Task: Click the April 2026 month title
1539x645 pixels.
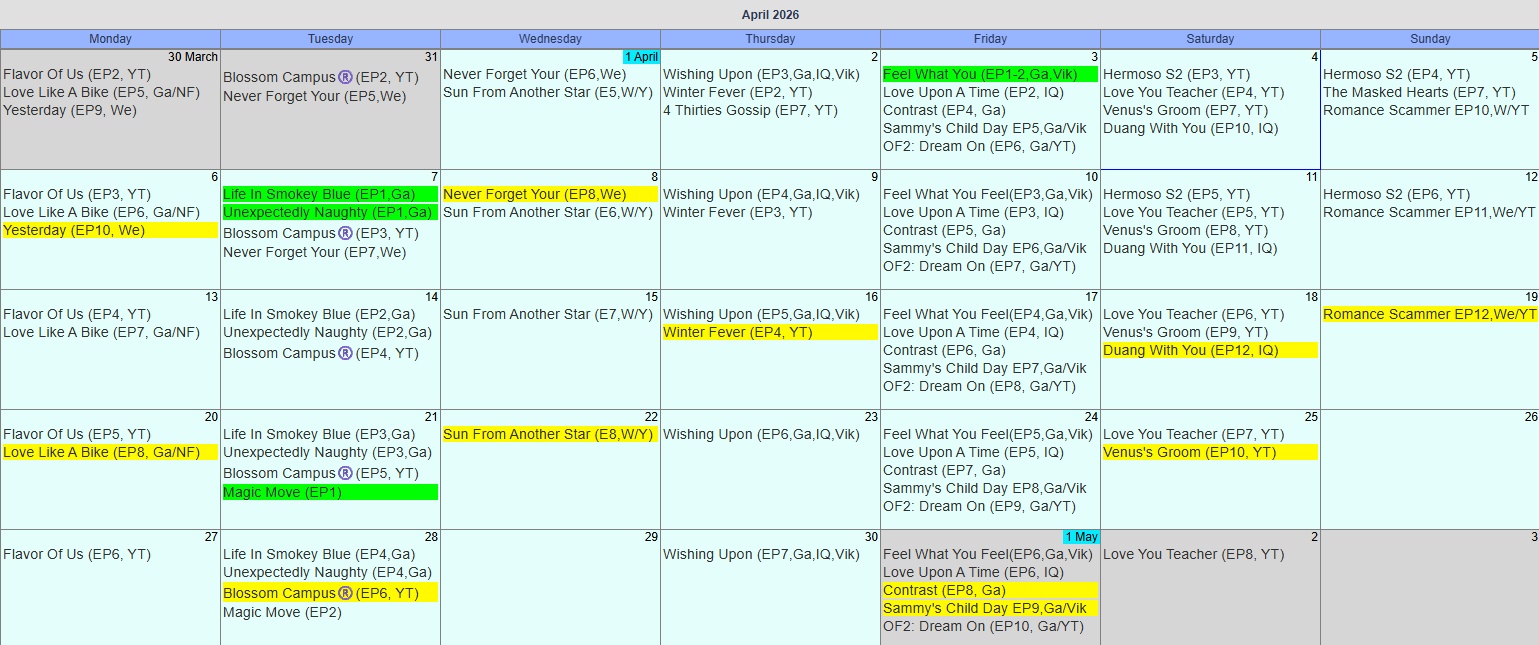Action: point(770,15)
